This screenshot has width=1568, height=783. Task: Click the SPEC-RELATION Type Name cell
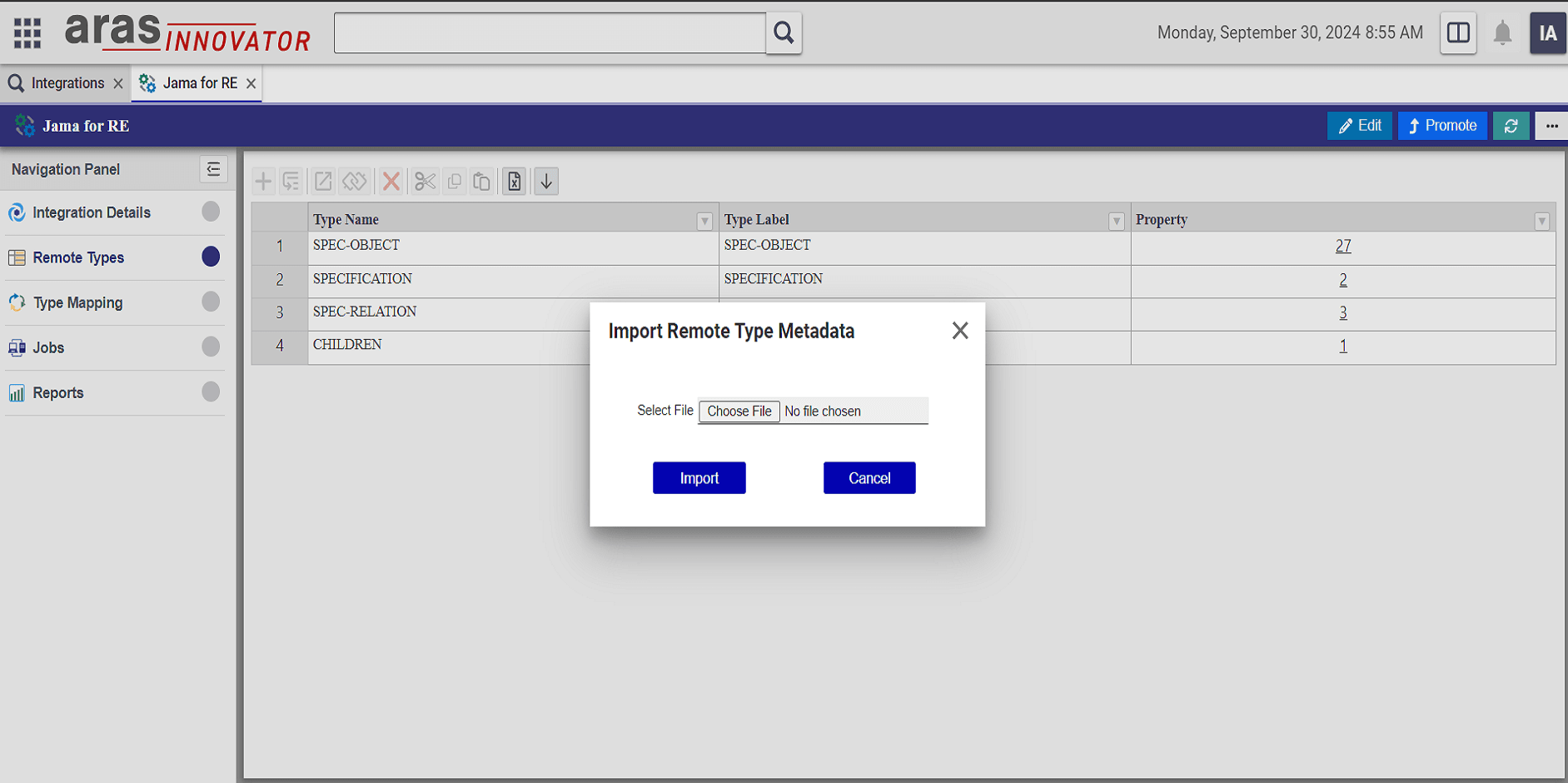pyautogui.click(x=450, y=313)
